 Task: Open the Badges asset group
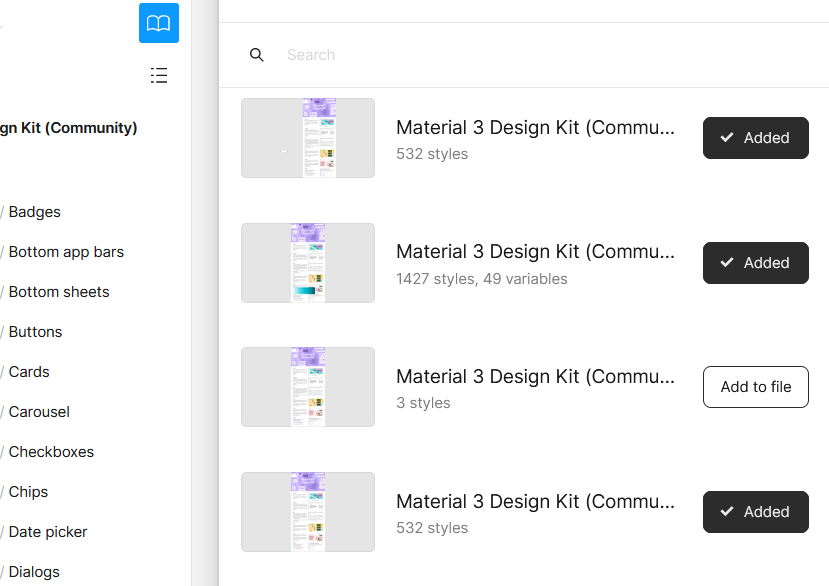click(x=34, y=212)
